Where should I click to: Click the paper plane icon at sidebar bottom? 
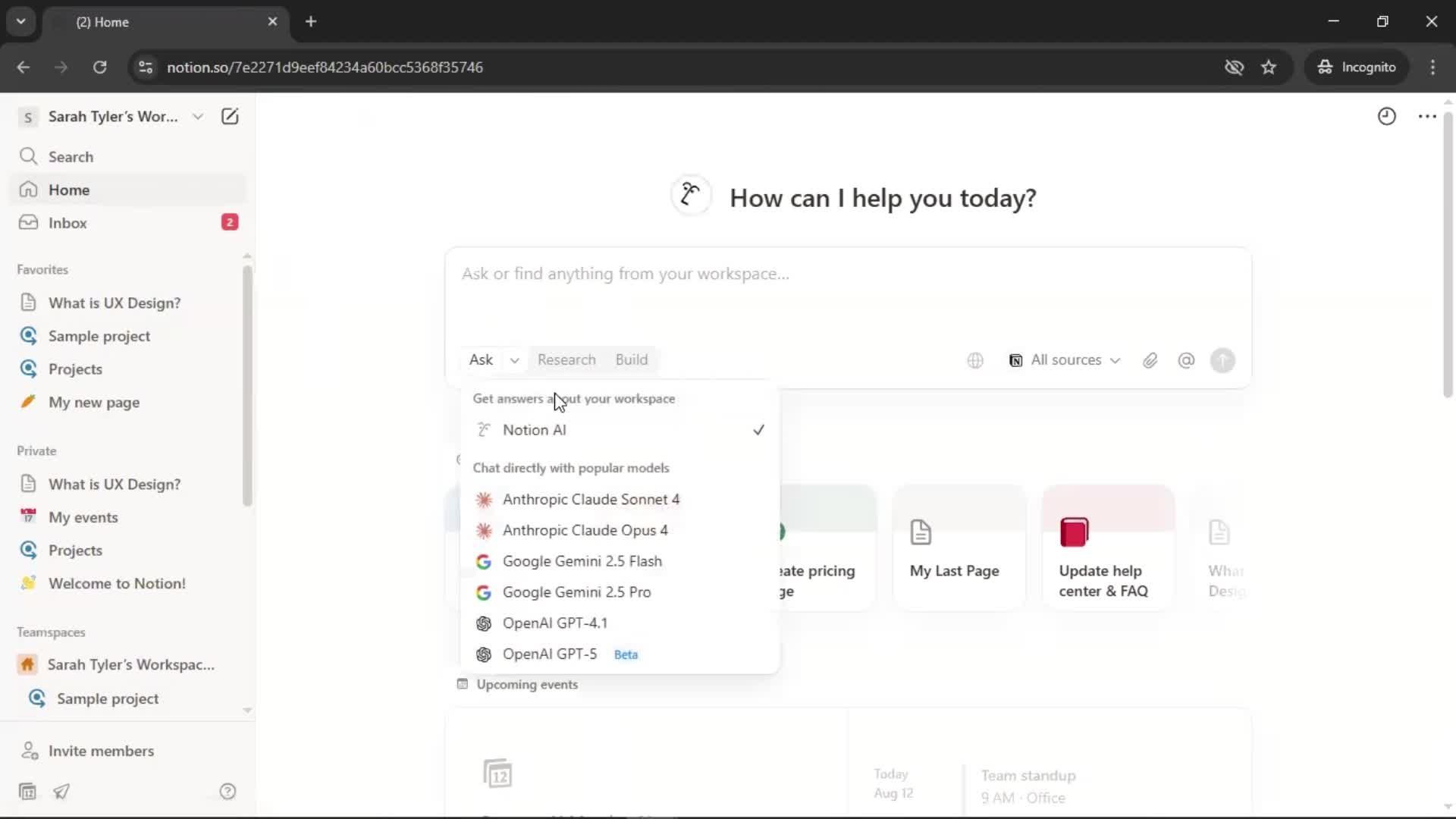click(61, 792)
